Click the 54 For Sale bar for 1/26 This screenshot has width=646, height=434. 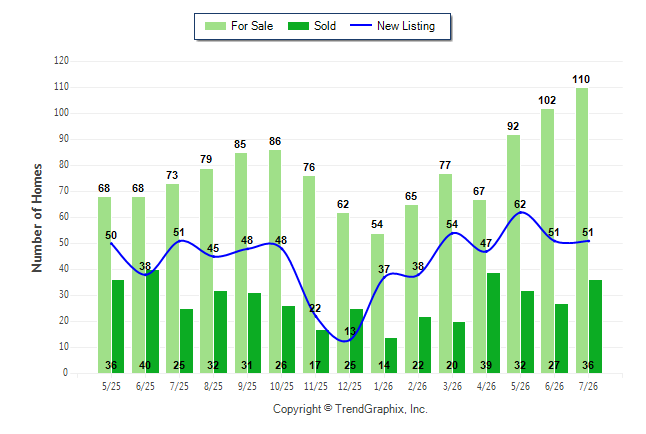[x=377, y=304]
